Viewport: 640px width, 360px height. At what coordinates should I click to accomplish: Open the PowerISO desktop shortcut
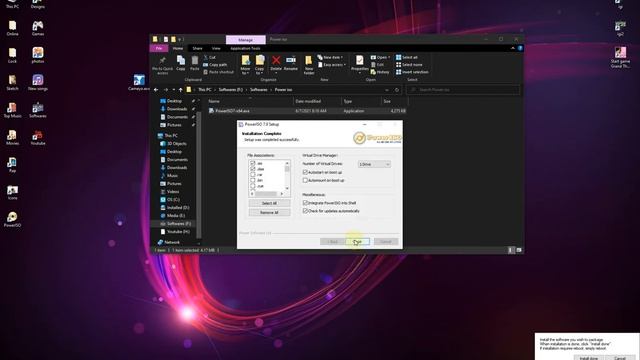coord(12,219)
